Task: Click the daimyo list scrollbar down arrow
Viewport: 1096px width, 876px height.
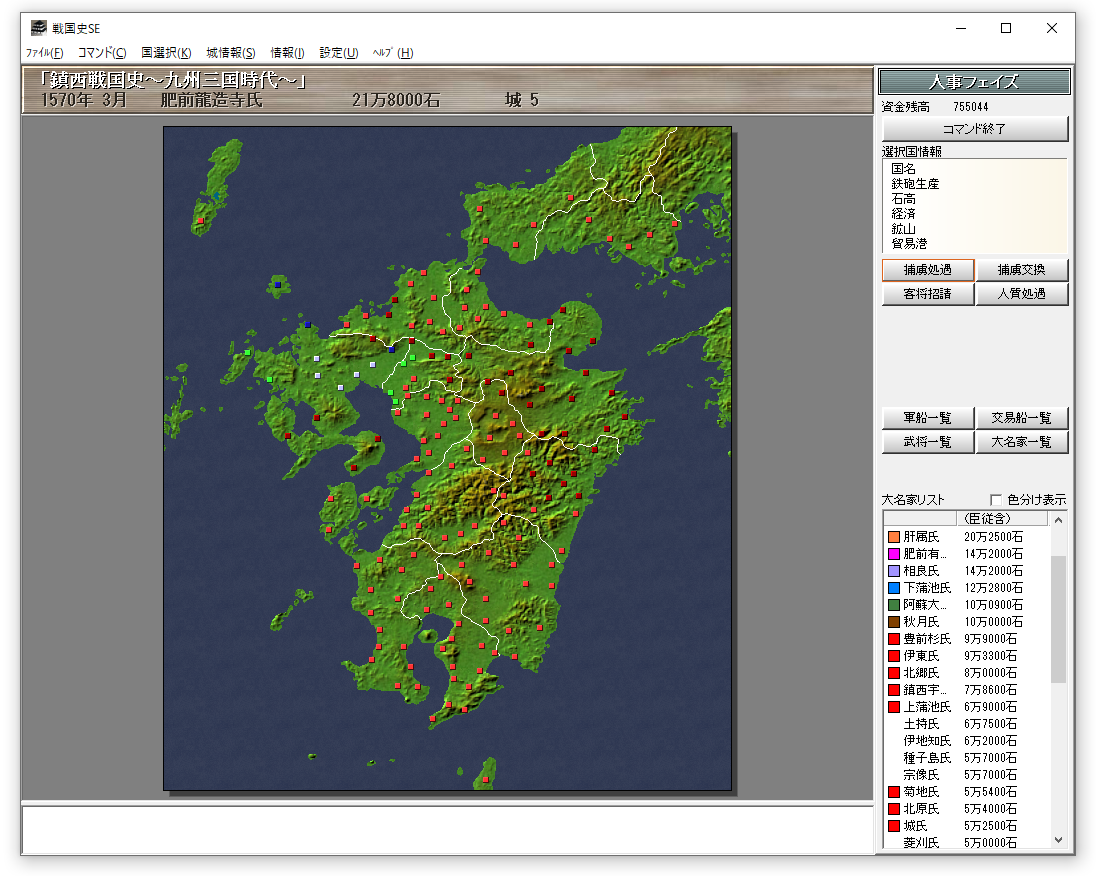Action: pos(1059,841)
